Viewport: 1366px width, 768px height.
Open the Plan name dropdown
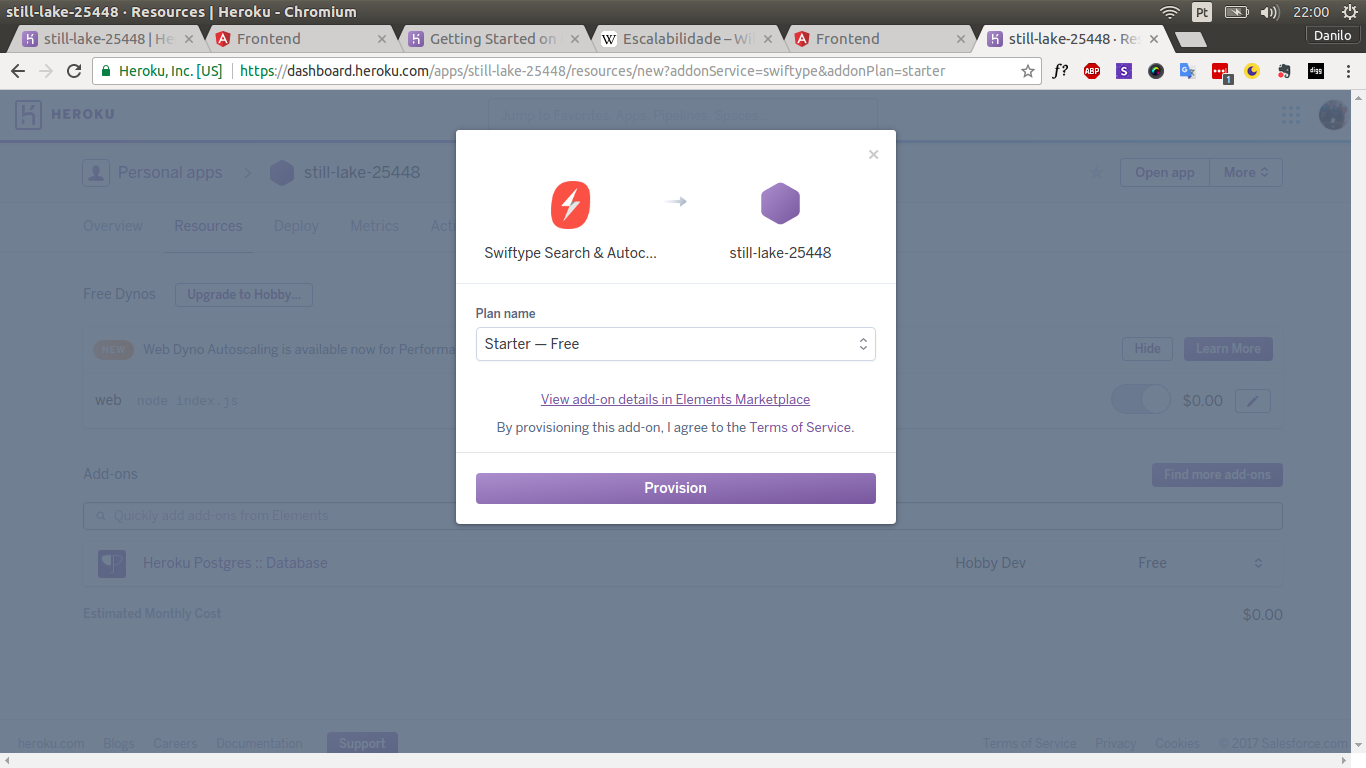676,344
